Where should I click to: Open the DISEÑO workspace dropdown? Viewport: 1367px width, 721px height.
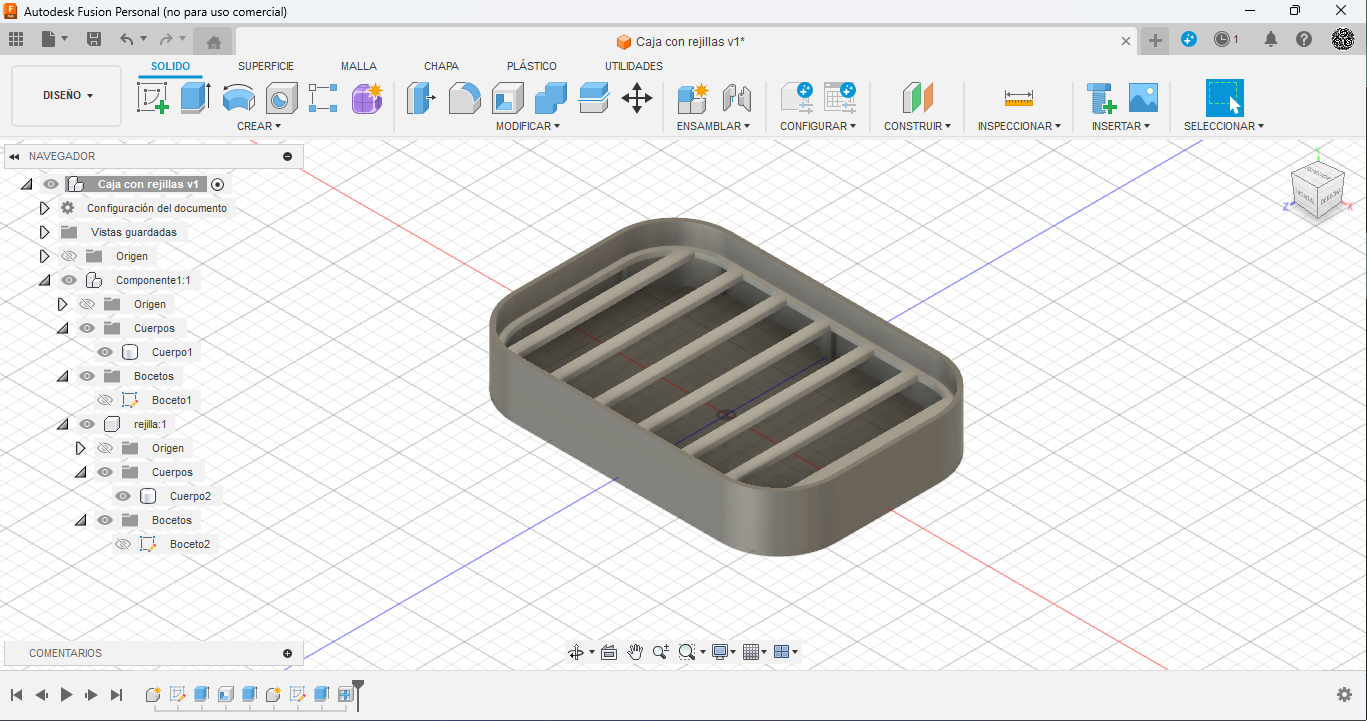tap(67, 96)
